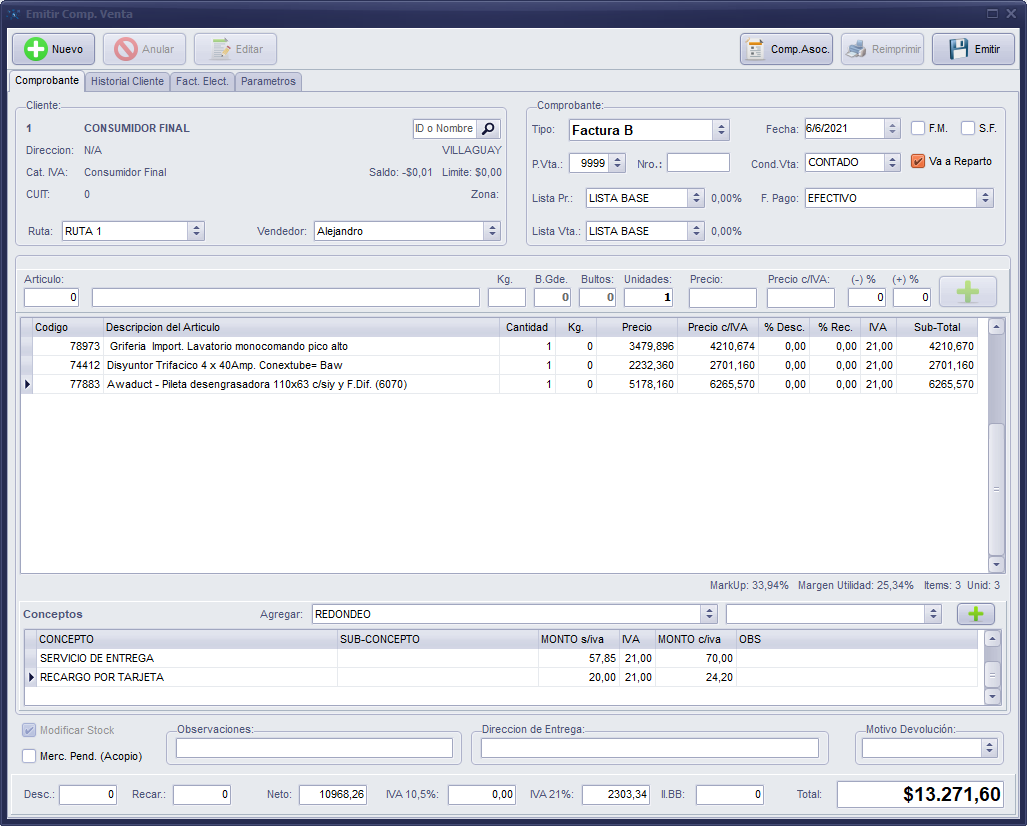Open the F. Pago EFECTIVO dropdown
The height and width of the screenshot is (826, 1027).
(x=985, y=198)
